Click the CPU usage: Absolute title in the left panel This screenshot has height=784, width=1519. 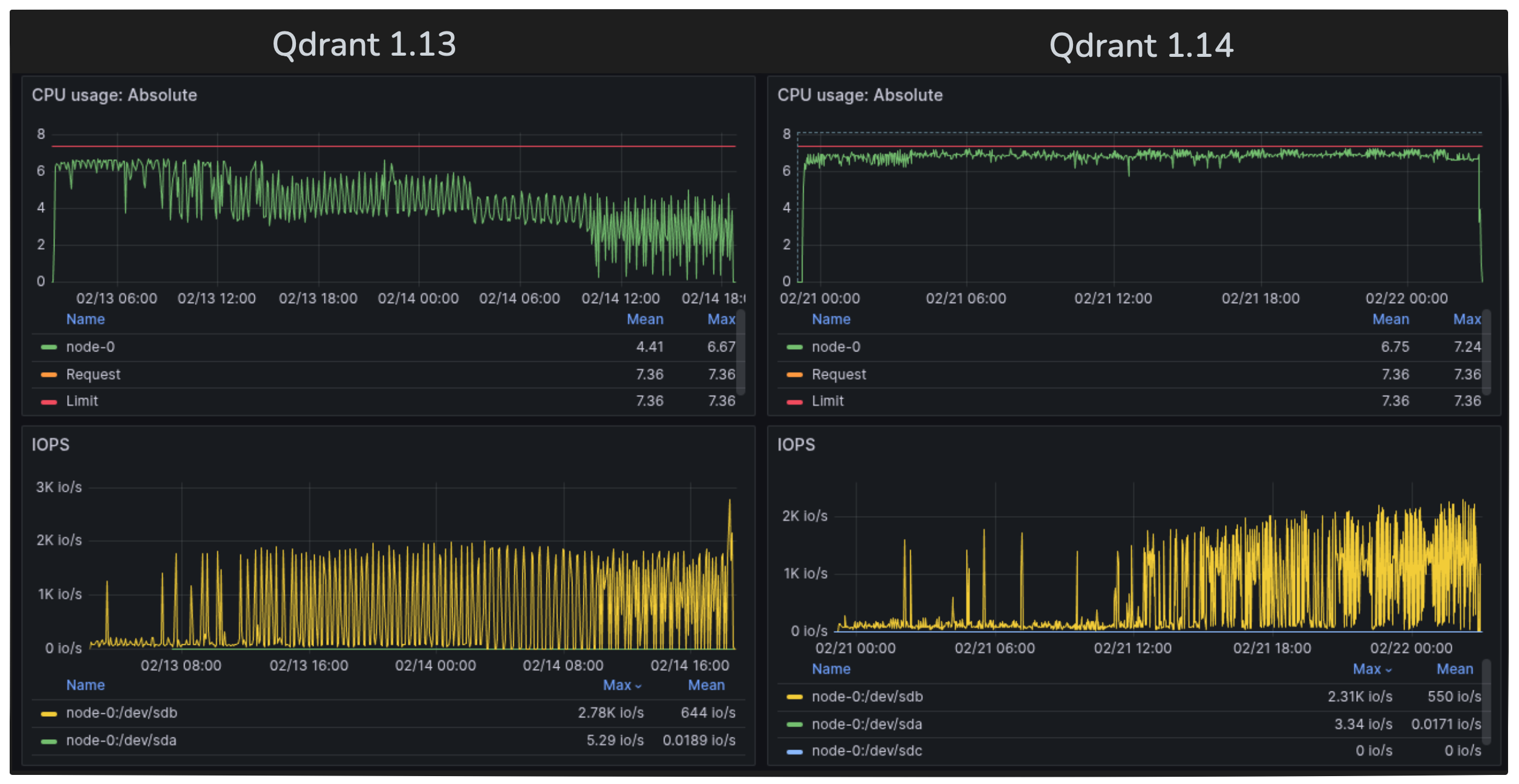114,95
